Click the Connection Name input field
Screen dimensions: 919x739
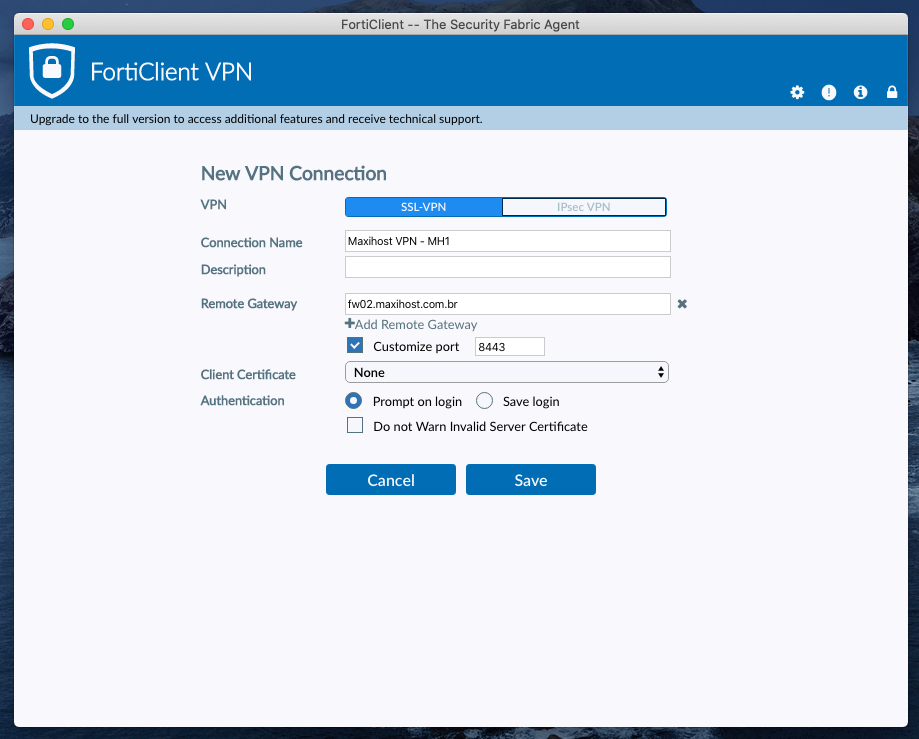[508, 241]
